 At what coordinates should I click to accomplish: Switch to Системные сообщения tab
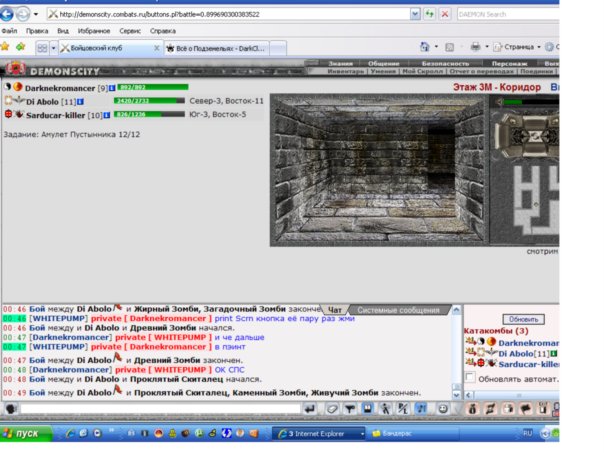(x=398, y=310)
